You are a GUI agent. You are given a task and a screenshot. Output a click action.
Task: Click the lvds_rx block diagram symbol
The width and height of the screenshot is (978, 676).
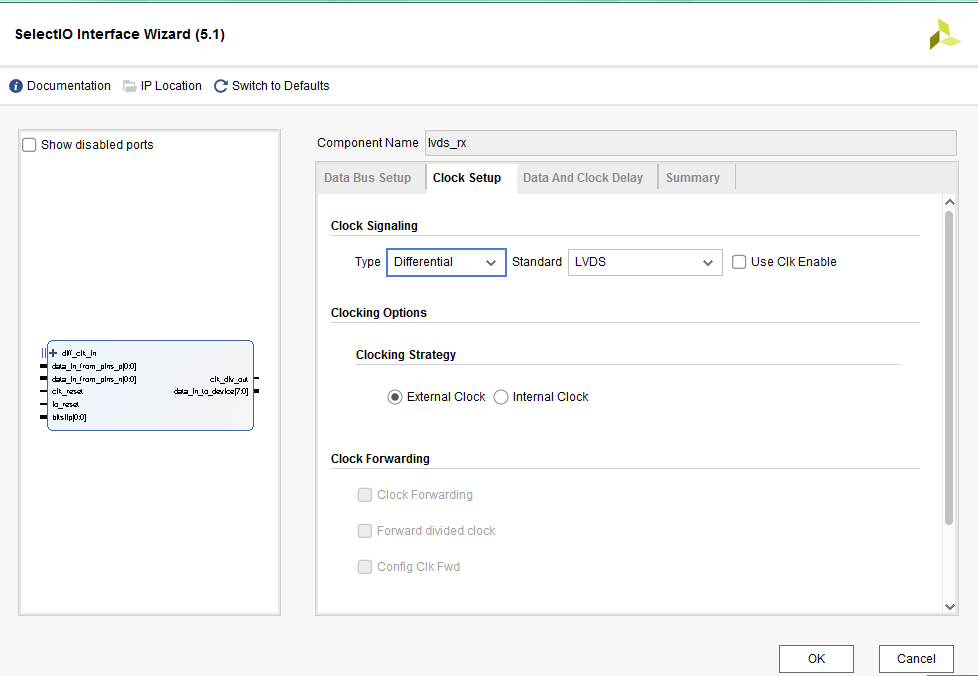tap(150, 385)
